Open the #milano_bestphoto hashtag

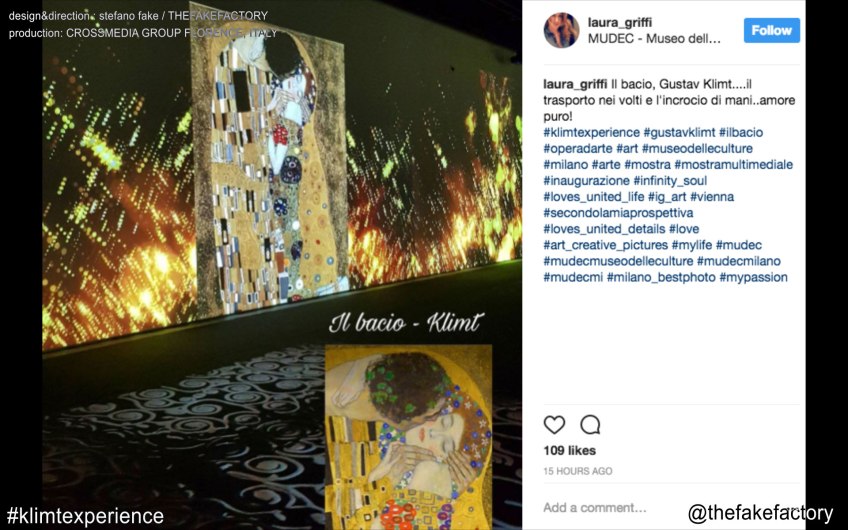pyautogui.click(x=661, y=277)
